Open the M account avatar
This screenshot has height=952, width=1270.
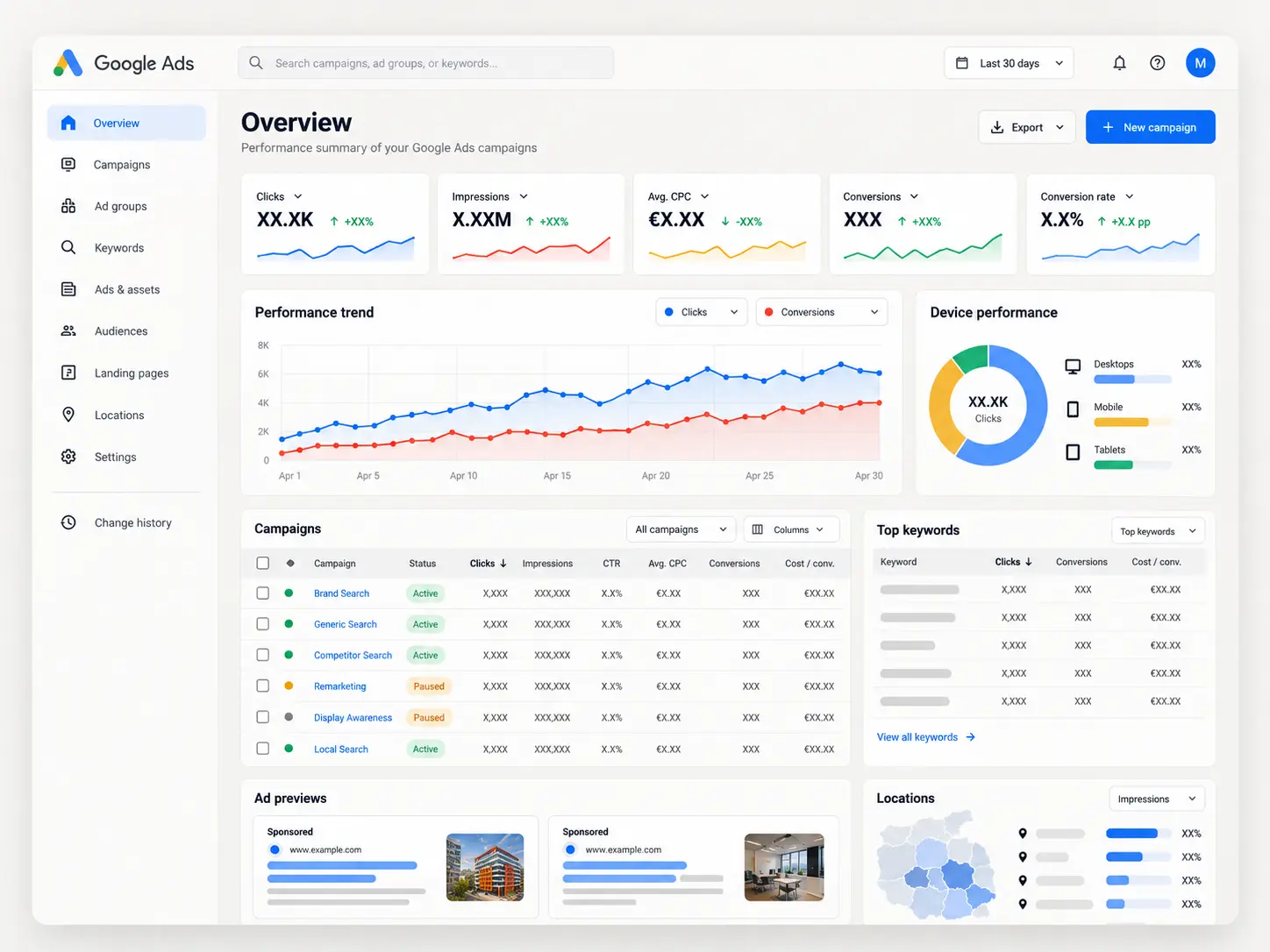coord(1200,63)
